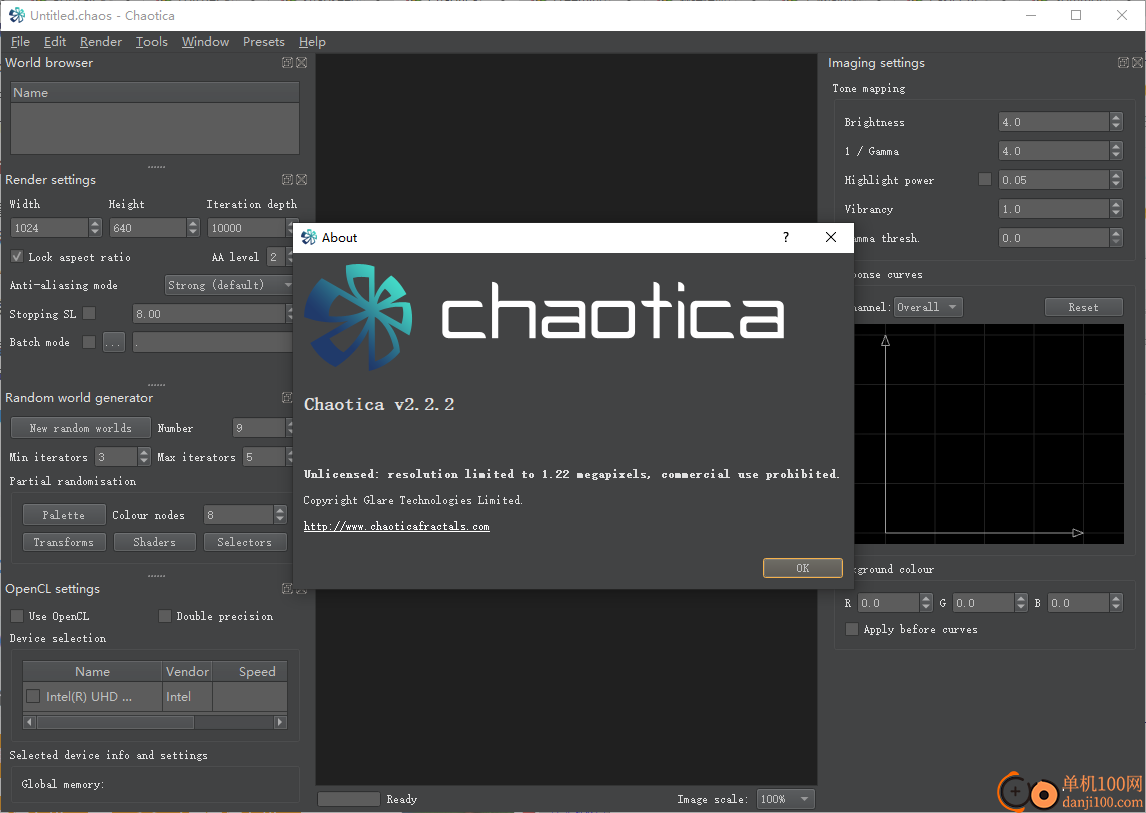Adjust the Brightness spinner arrows
The width and height of the screenshot is (1146, 813).
pyautogui.click(x=1115, y=122)
